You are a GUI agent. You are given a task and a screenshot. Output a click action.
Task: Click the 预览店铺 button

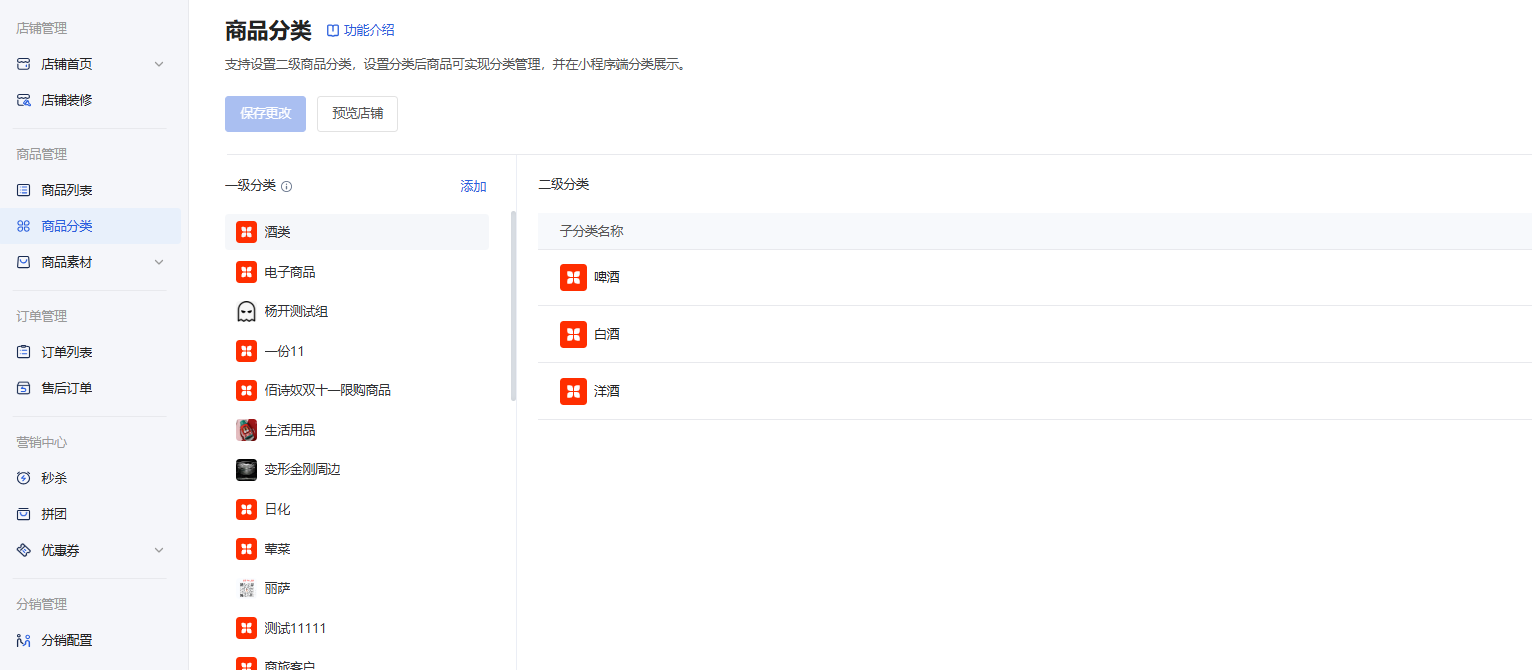coord(357,114)
